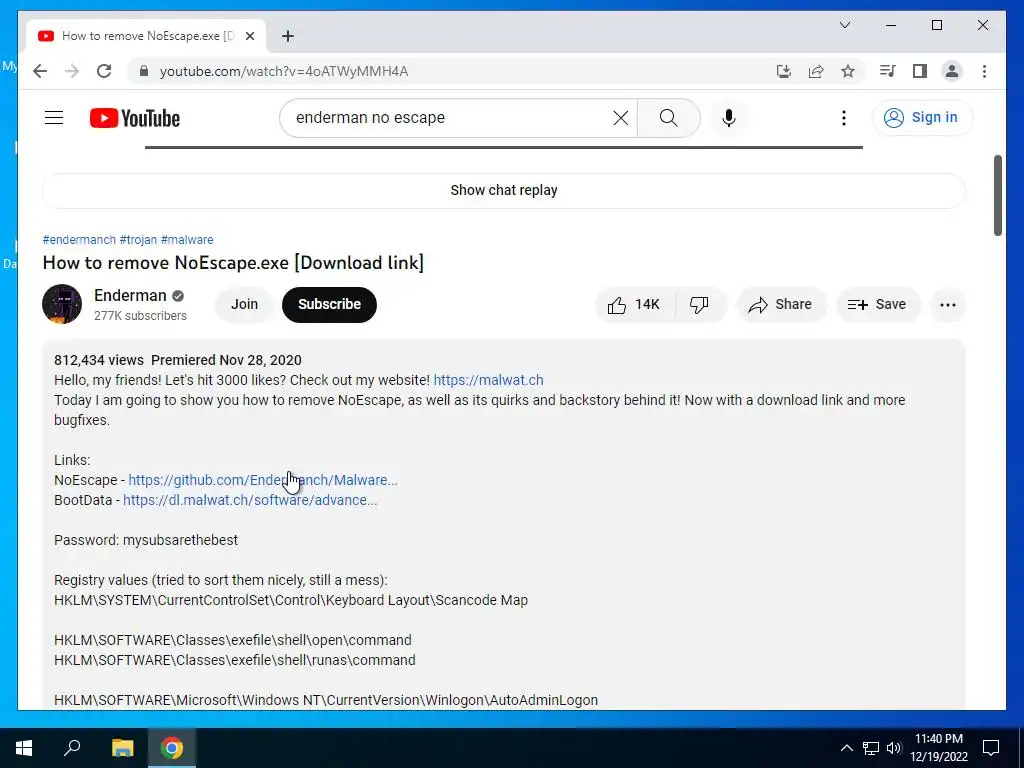This screenshot has width=1024, height=768.
Task: Click the YouTube search input field
Action: coord(451,118)
